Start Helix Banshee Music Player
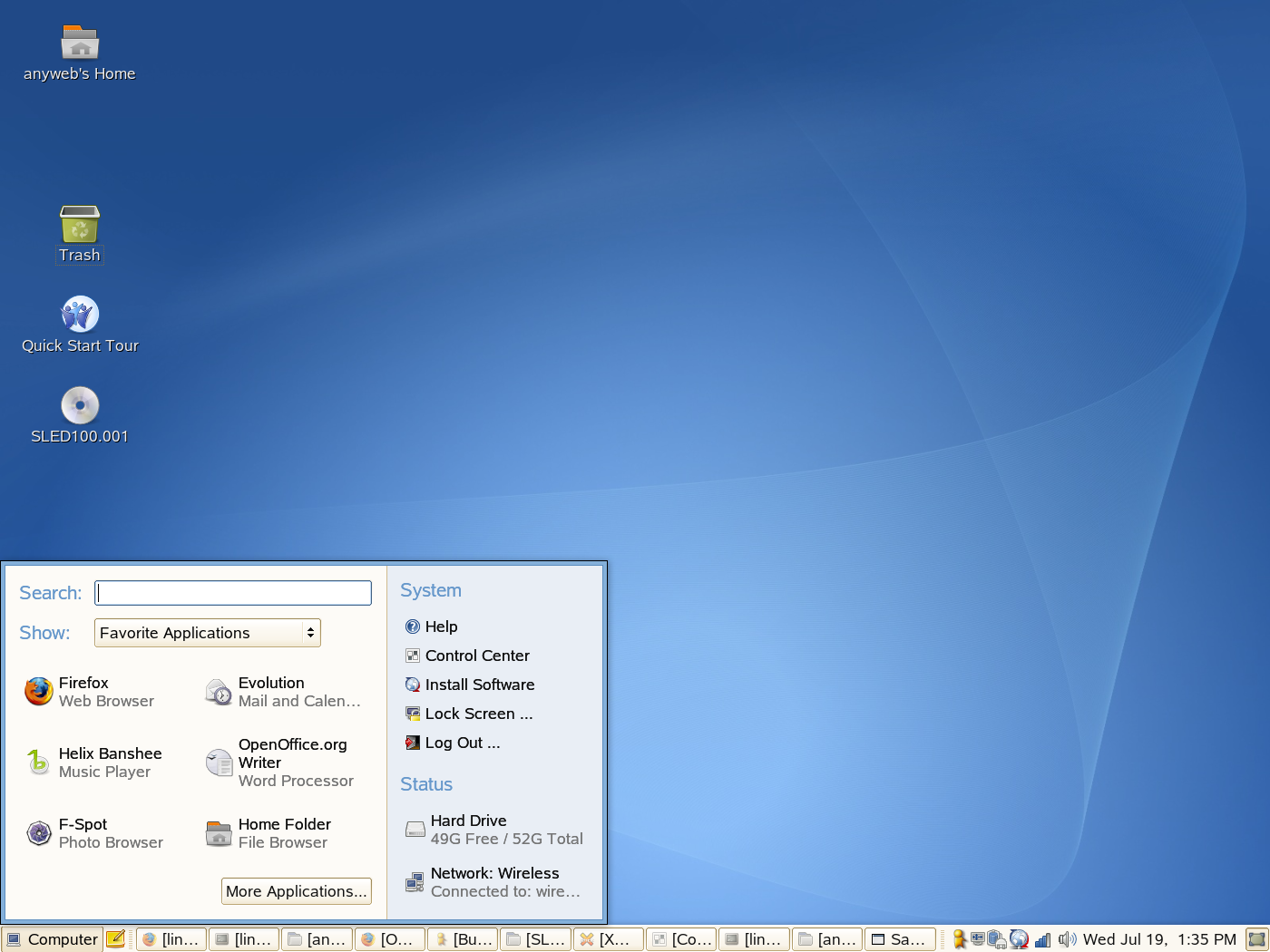Image resolution: width=1270 pixels, height=952 pixels. tap(93, 763)
